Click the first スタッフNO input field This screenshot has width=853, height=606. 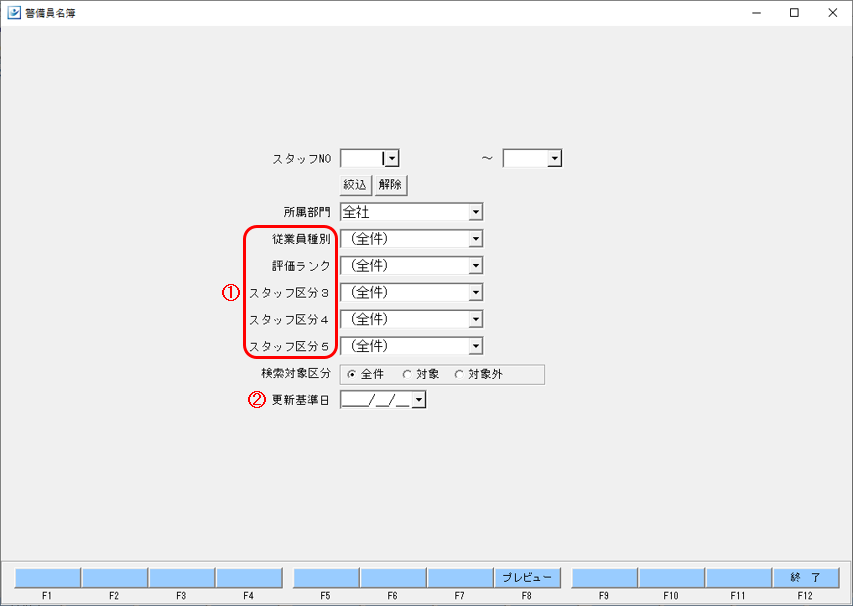coord(363,158)
